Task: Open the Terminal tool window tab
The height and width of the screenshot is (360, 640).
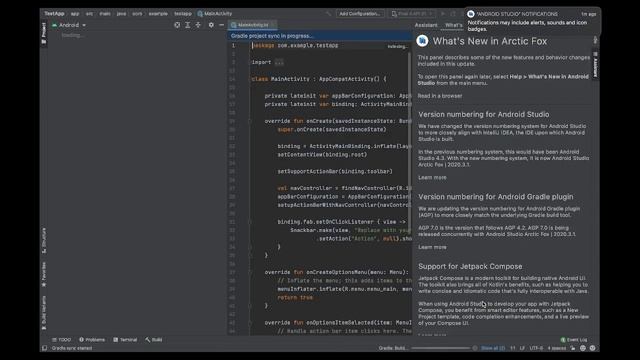Action: [x=125, y=340]
